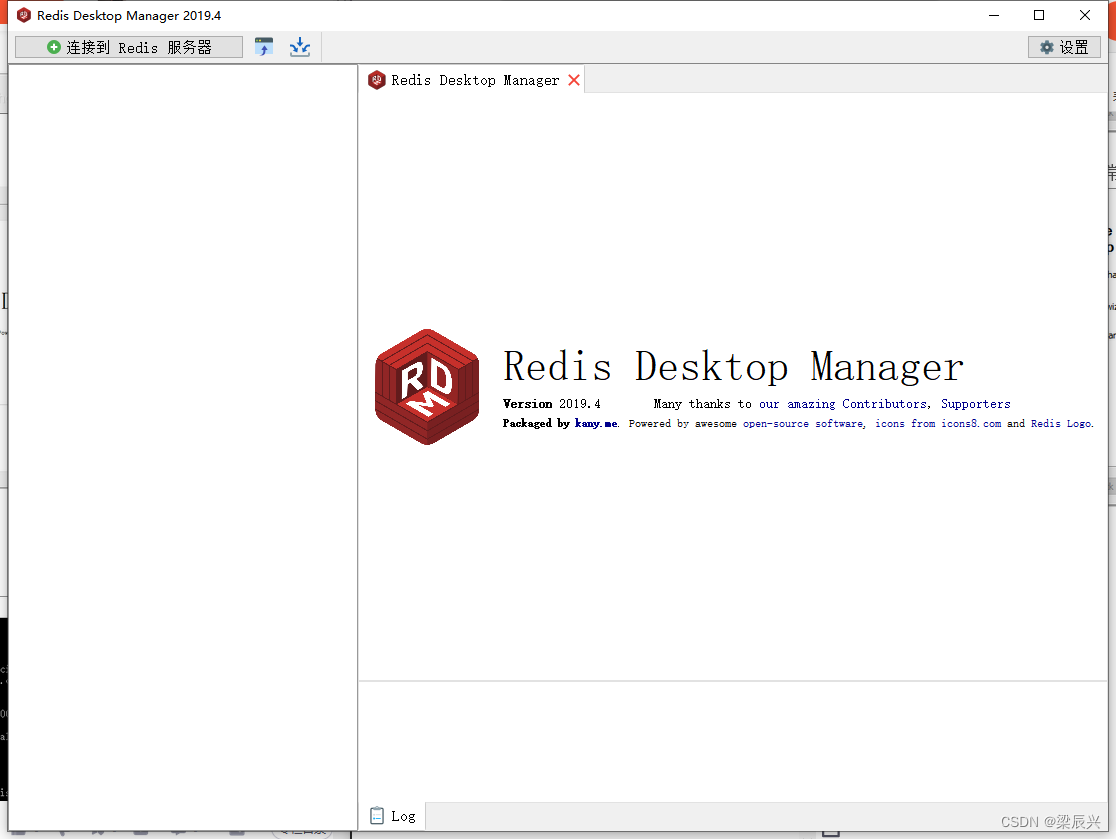Image resolution: width=1116 pixels, height=839 pixels.
Task: Click the Redis Desktop Manager heading text
Action: tap(733, 367)
